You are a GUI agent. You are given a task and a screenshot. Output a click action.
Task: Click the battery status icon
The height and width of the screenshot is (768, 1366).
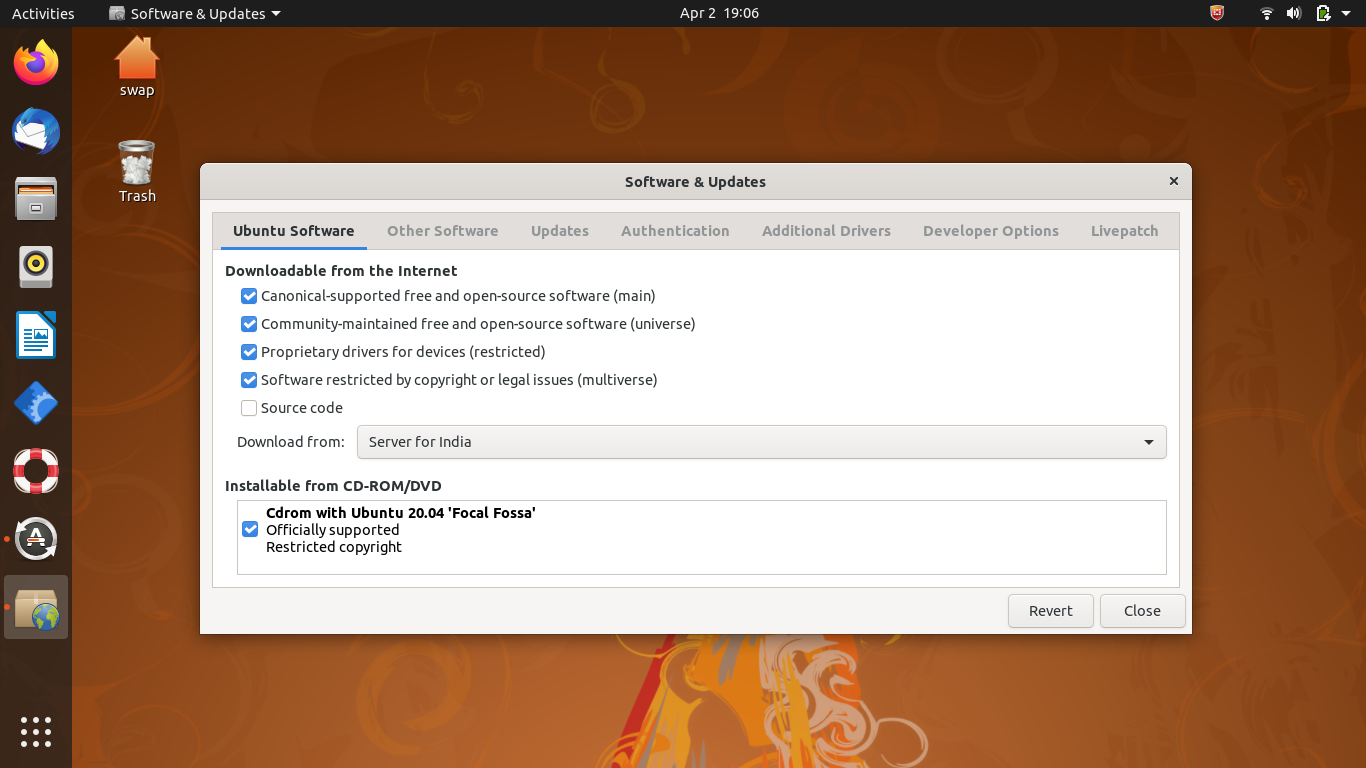click(1324, 13)
